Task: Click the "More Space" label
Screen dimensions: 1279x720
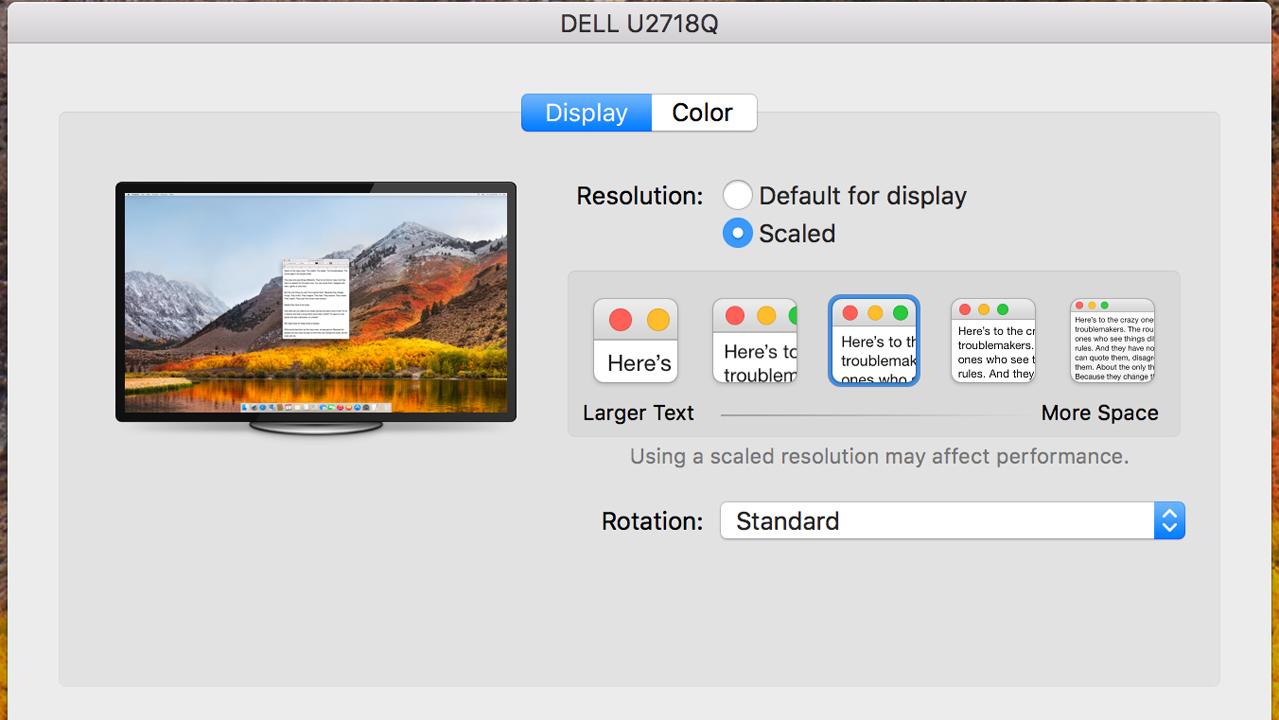Action: (1100, 413)
